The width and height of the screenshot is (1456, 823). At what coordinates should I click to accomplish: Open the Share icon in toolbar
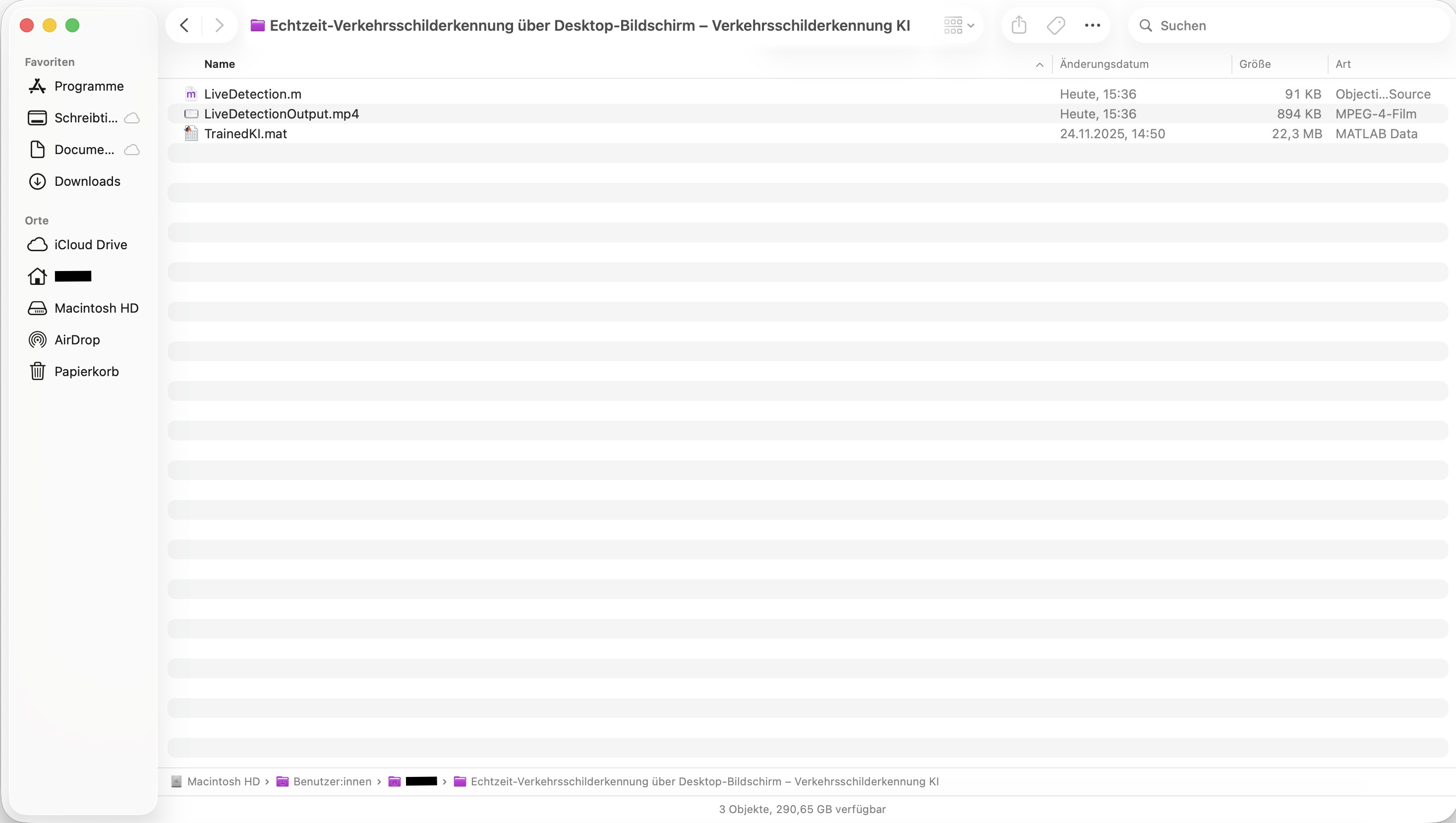[1018, 25]
